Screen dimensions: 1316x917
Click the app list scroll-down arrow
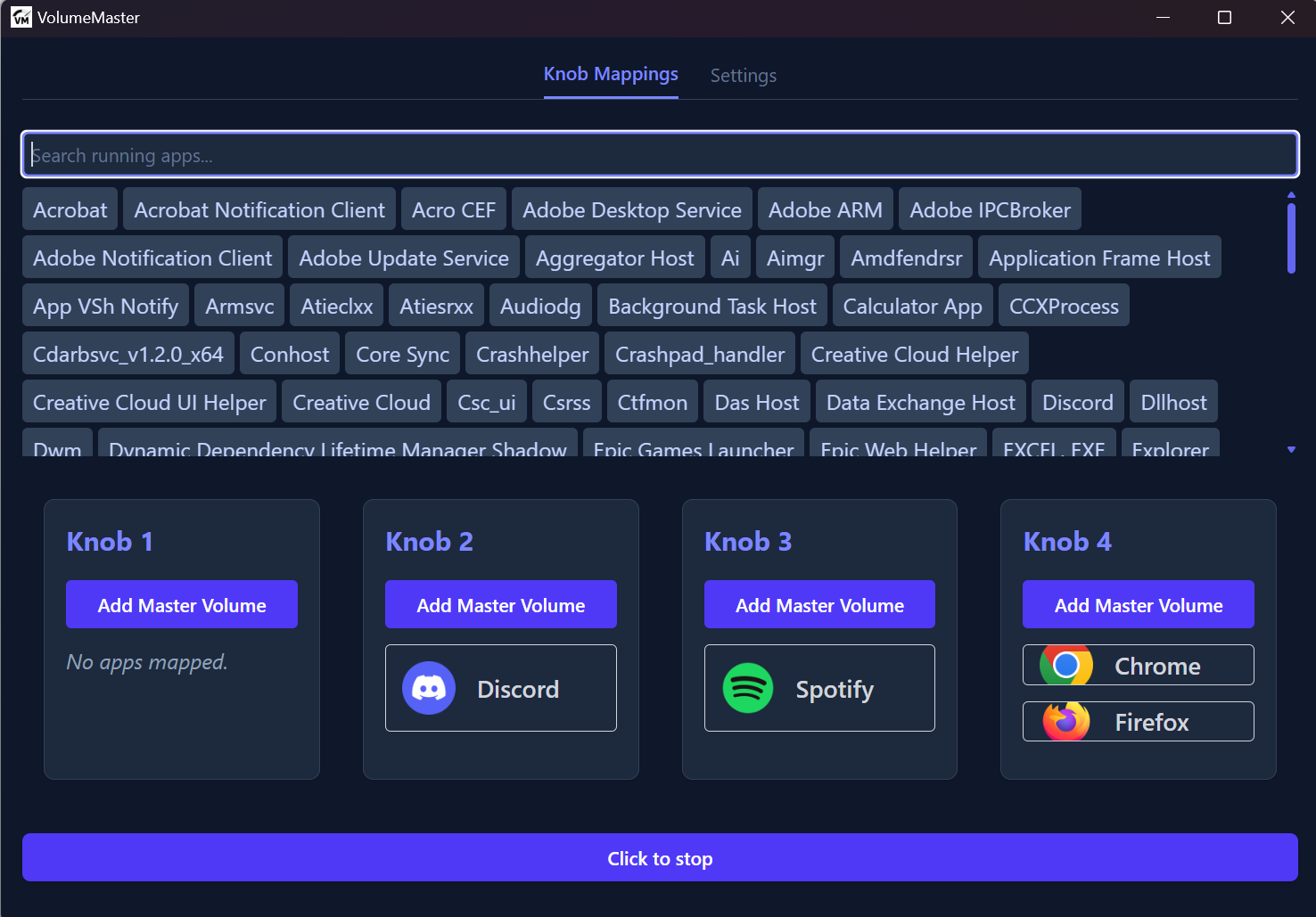[x=1291, y=450]
